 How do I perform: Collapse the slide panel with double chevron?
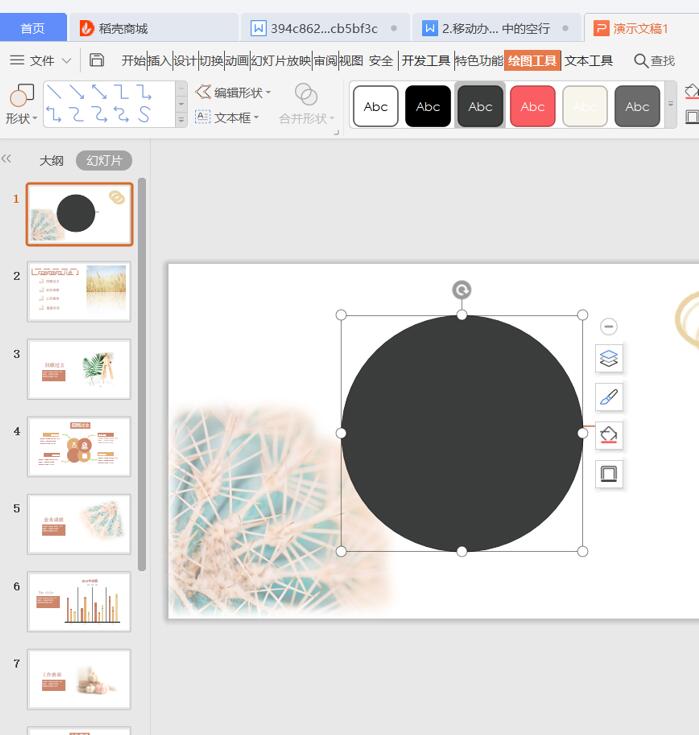pyautogui.click(x=6, y=159)
